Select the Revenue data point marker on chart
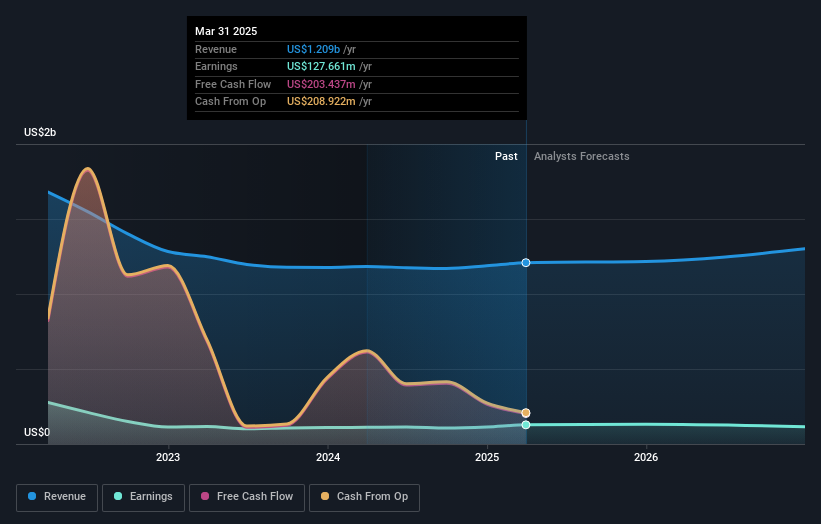This screenshot has height=524, width=821. [526, 263]
